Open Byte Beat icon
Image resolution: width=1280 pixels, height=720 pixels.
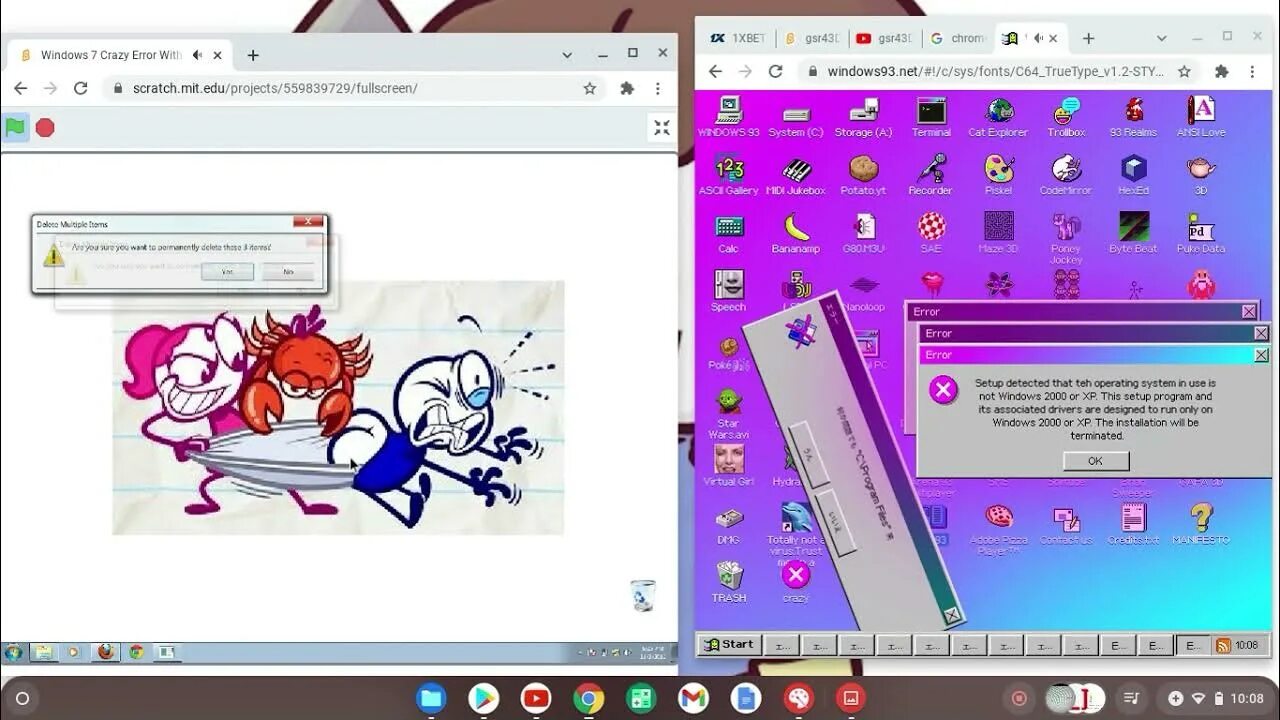pos(1133,234)
